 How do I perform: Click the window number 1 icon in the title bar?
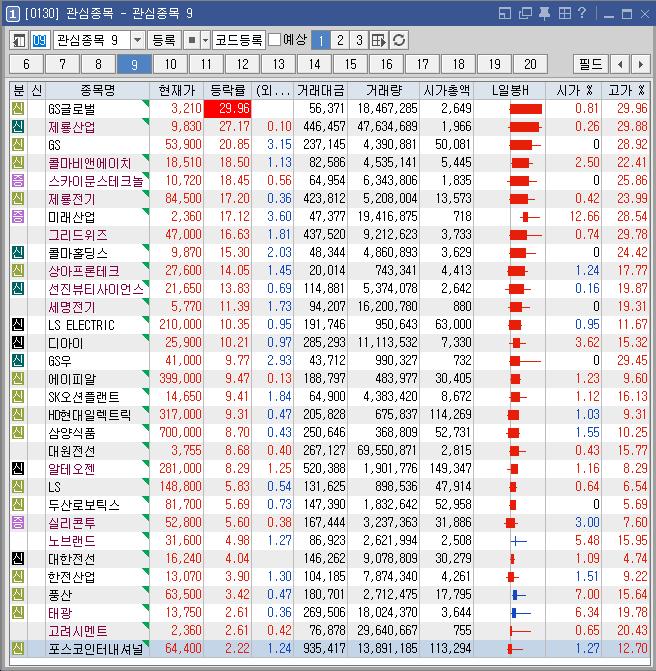[12, 14]
